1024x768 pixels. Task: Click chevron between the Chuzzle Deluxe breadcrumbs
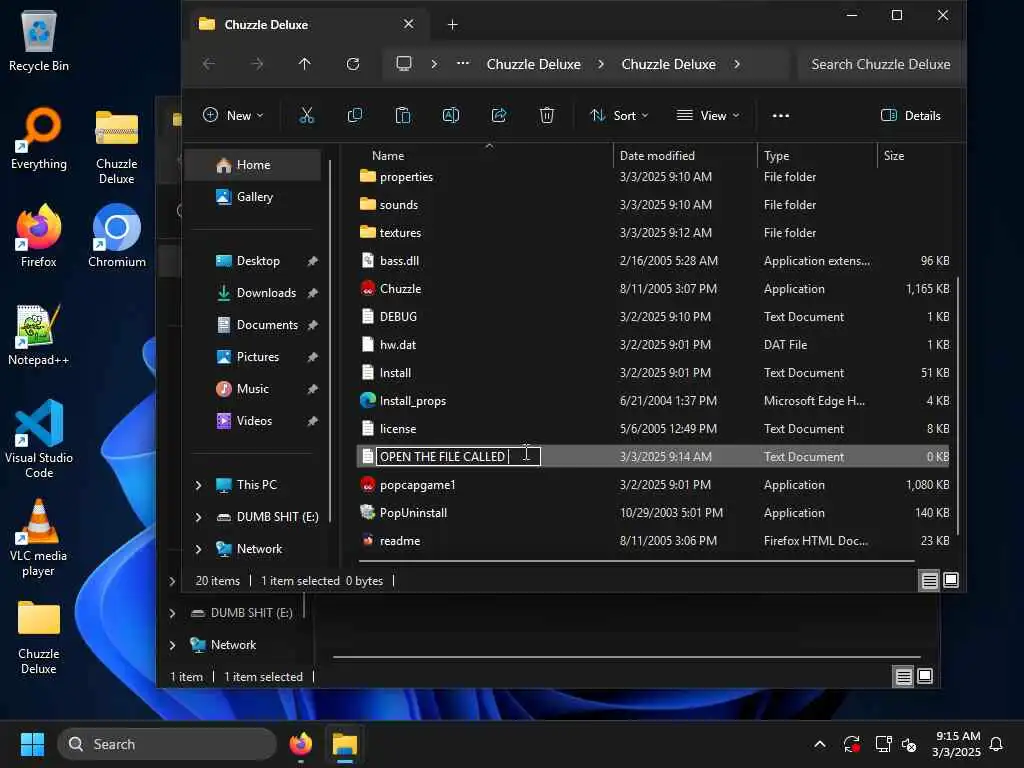tap(601, 64)
